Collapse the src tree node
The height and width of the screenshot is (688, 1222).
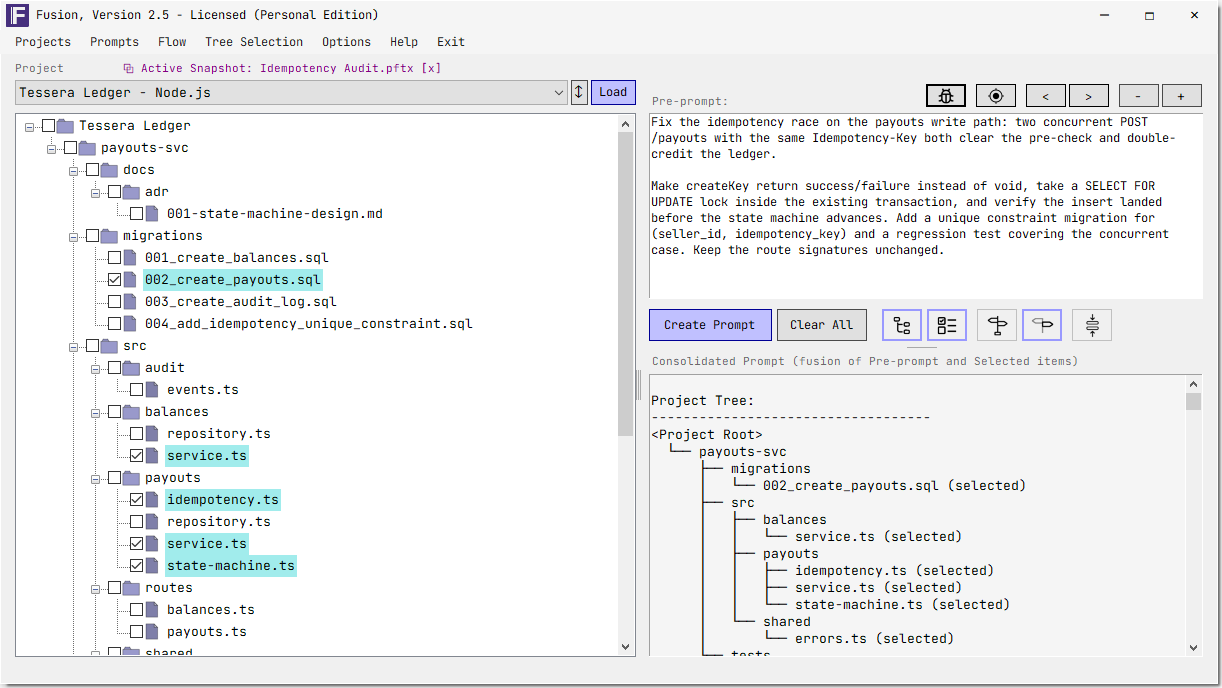click(74, 347)
